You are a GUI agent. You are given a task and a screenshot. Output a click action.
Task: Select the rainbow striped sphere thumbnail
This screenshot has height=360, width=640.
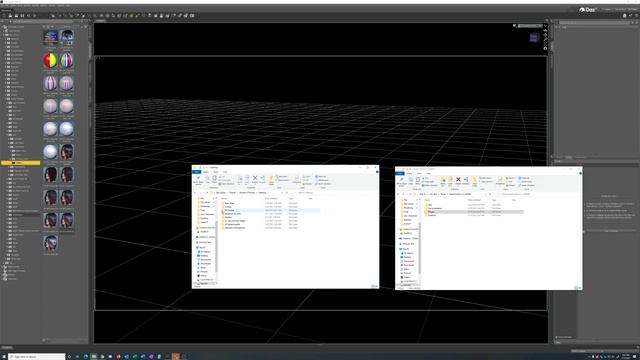67,60
